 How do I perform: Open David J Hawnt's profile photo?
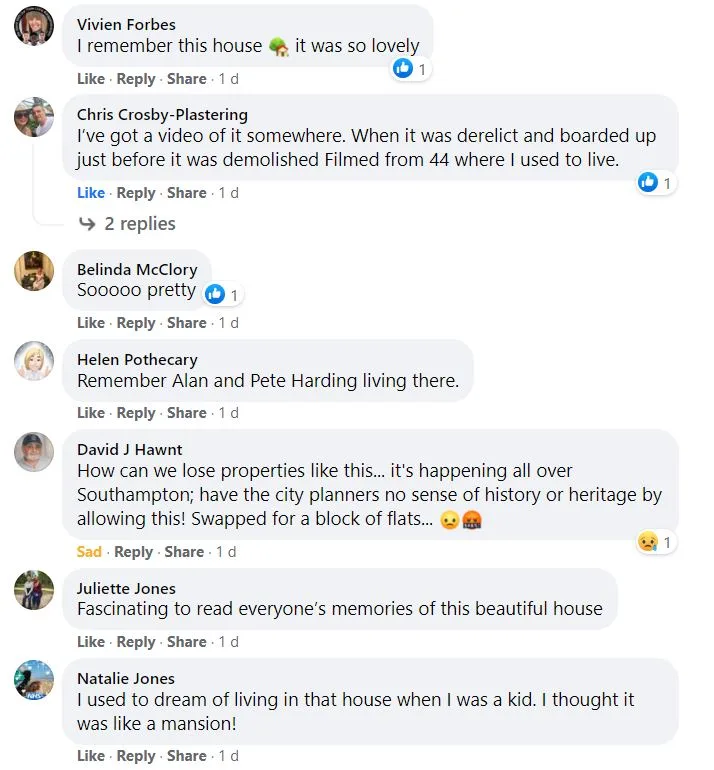(x=34, y=452)
